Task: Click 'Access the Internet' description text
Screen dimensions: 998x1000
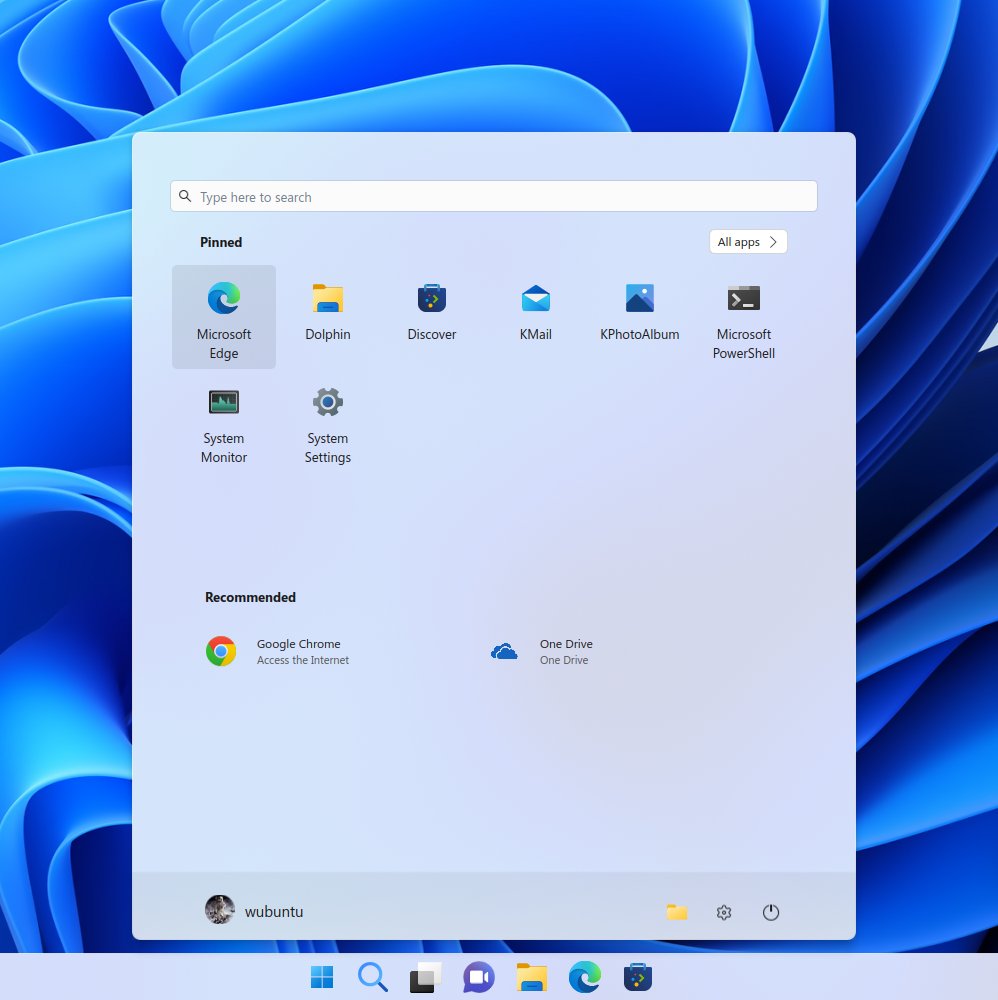Action: tap(303, 660)
